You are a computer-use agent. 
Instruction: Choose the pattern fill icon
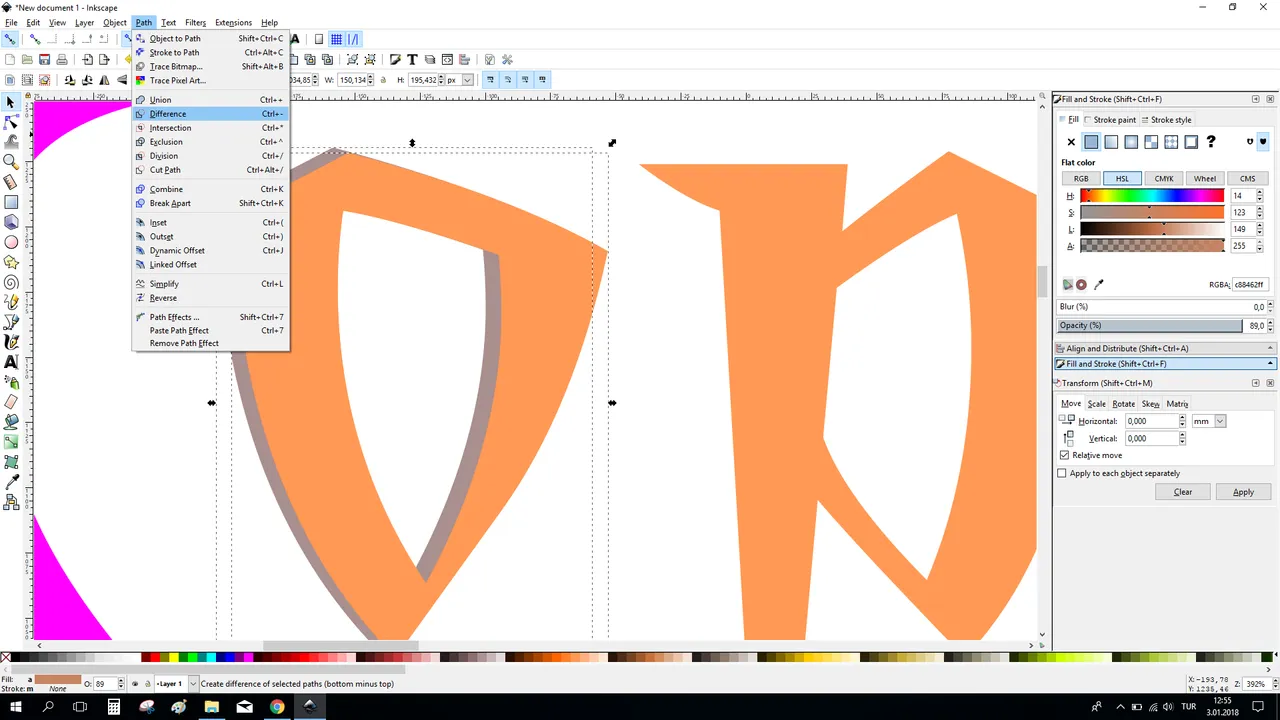(1171, 142)
